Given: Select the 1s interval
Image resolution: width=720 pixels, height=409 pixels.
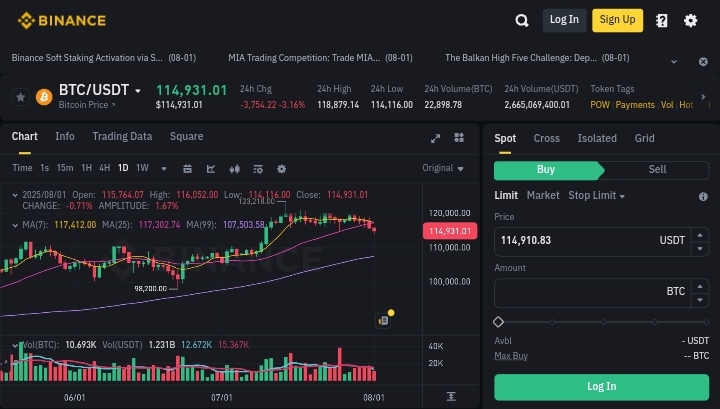Looking at the screenshot, I should [x=45, y=168].
